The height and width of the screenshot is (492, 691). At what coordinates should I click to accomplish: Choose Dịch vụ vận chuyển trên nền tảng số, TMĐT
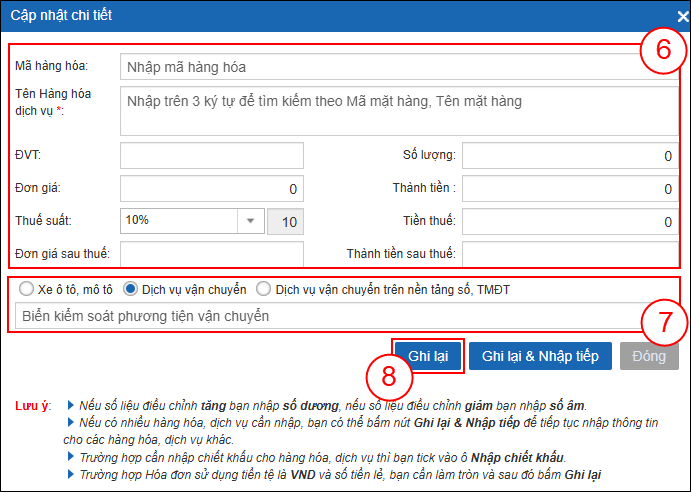click(263, 289)
